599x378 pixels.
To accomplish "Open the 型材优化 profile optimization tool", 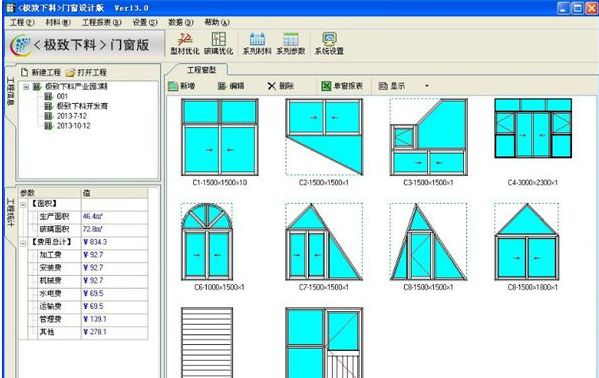I will point(185,43).
